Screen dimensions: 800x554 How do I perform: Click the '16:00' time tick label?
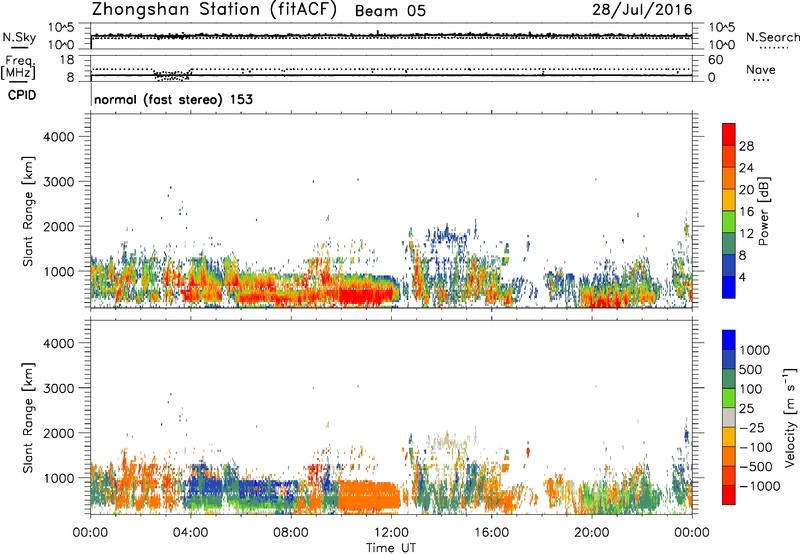click(x=491, y=533)
